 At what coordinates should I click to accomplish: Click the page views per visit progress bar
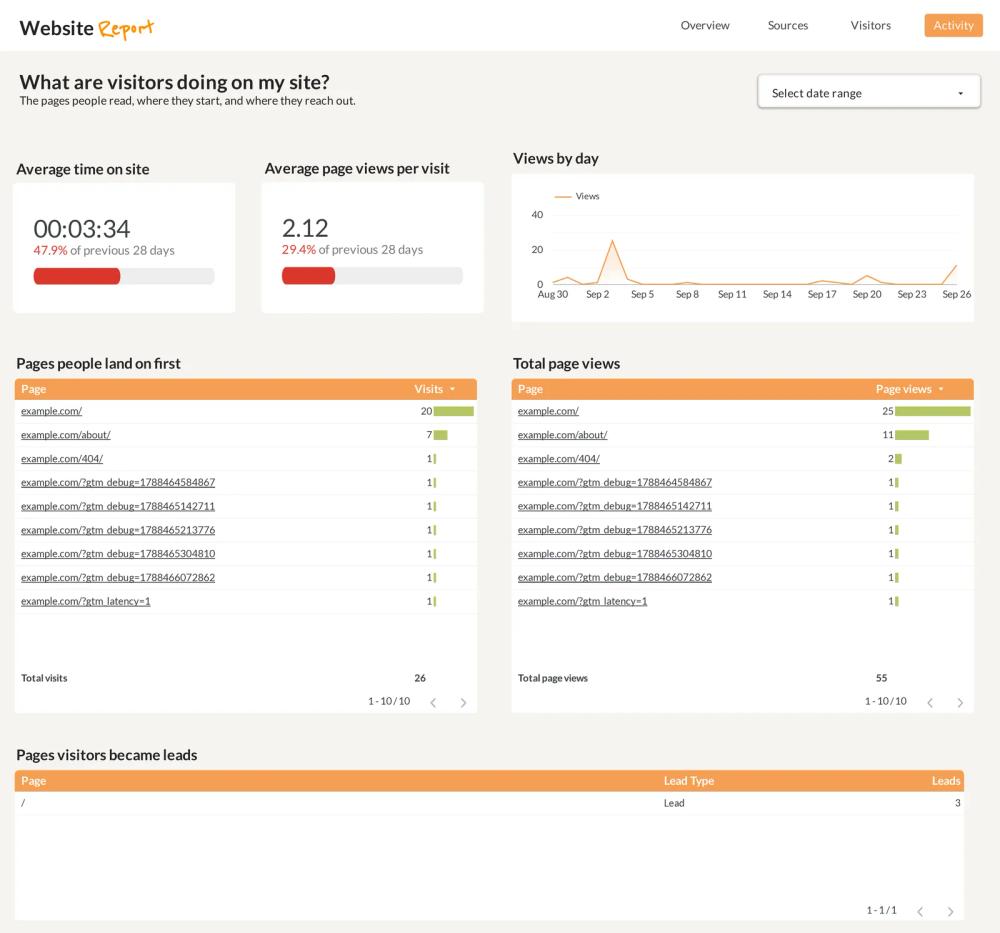click(x=372, y=275)
